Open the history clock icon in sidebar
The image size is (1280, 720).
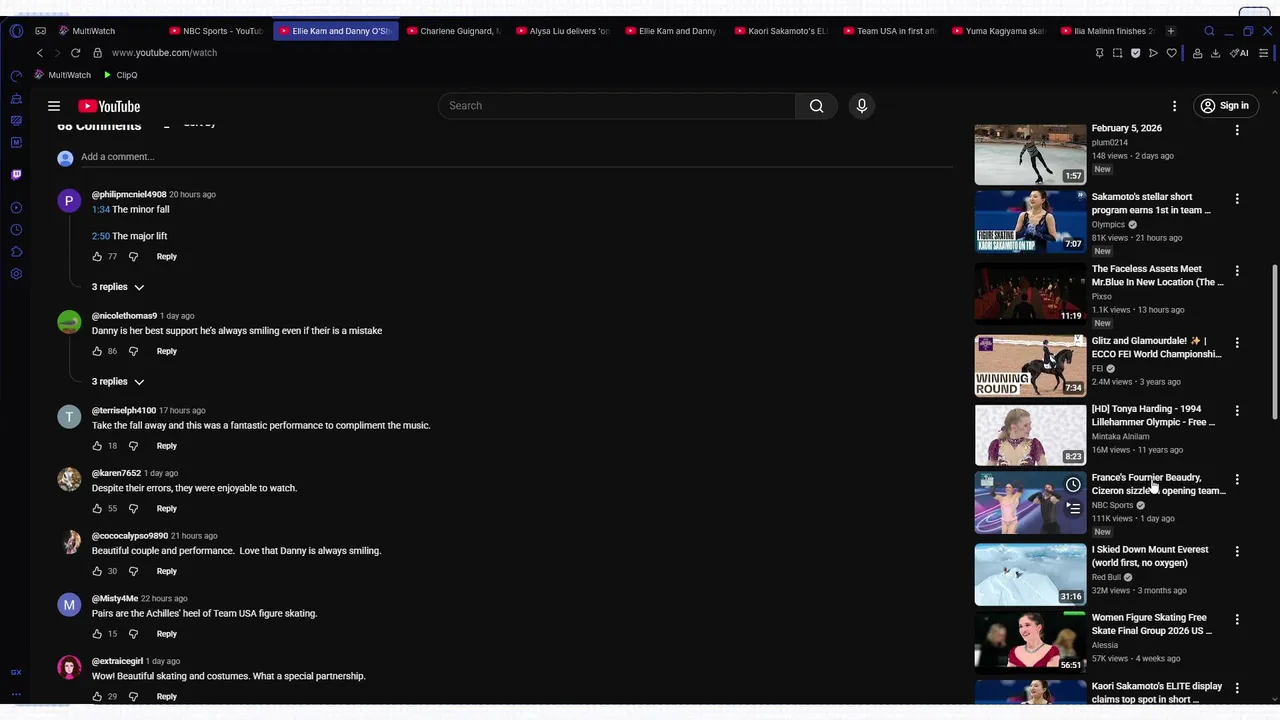tap(16, 230)
